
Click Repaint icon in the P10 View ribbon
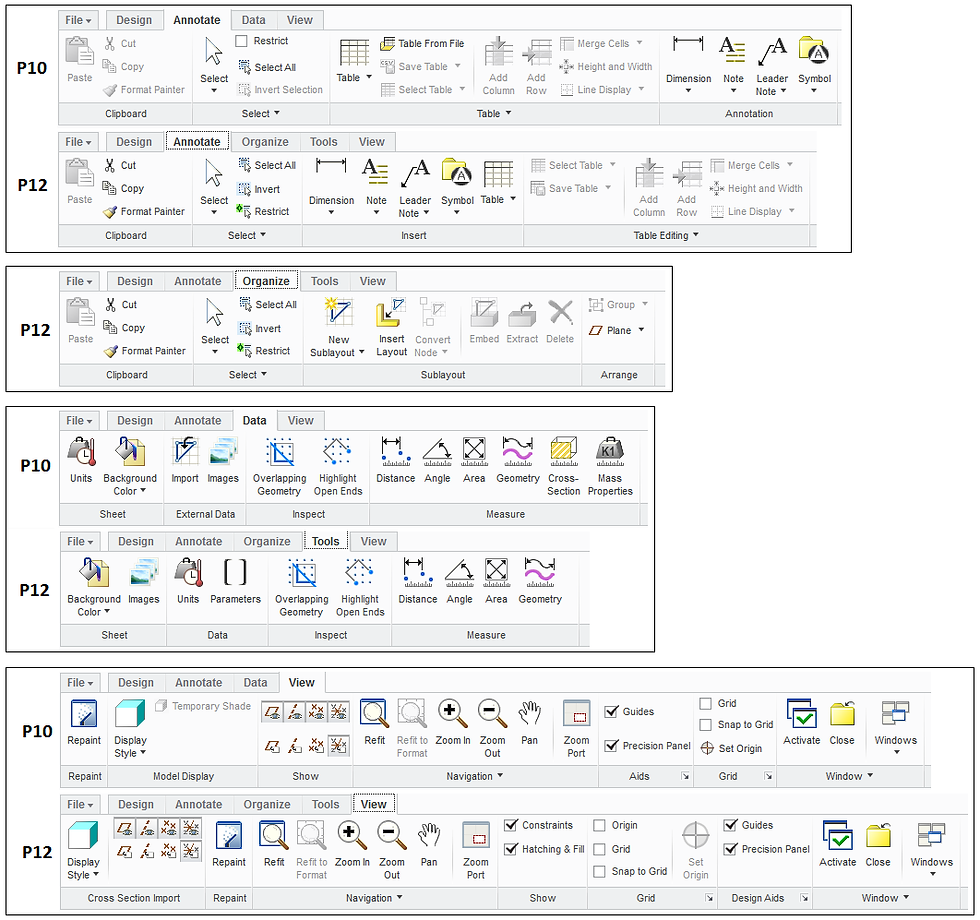tap(84, 714)
